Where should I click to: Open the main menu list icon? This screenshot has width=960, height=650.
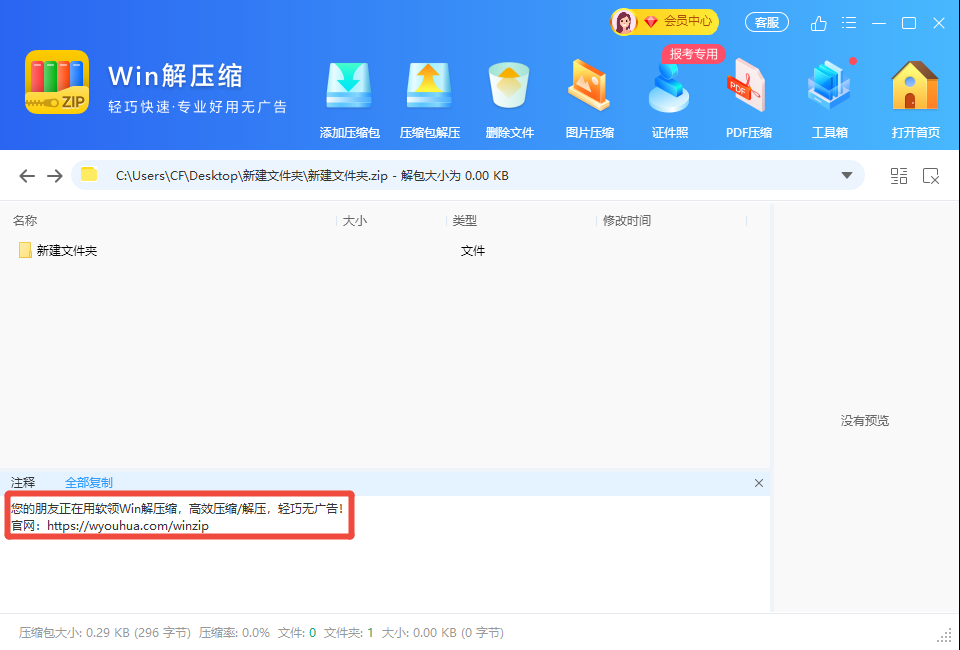(849, 23)
